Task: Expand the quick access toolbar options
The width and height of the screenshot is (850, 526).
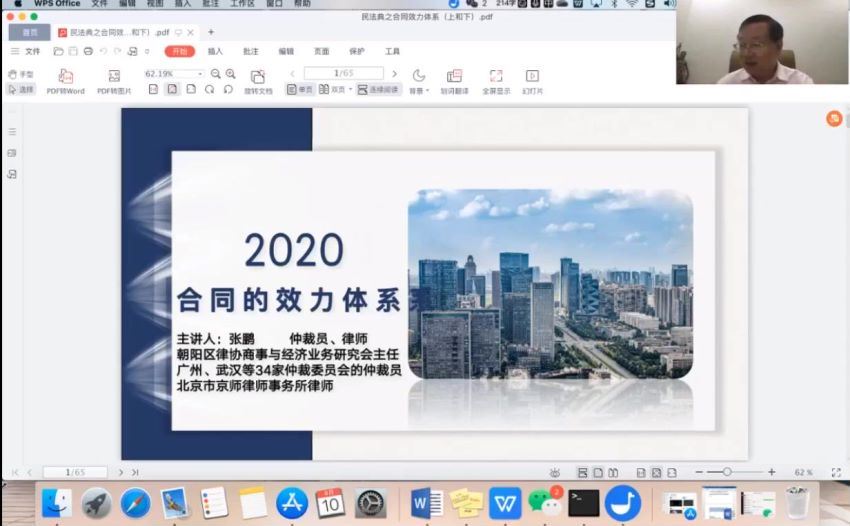Action: (147, 52)
